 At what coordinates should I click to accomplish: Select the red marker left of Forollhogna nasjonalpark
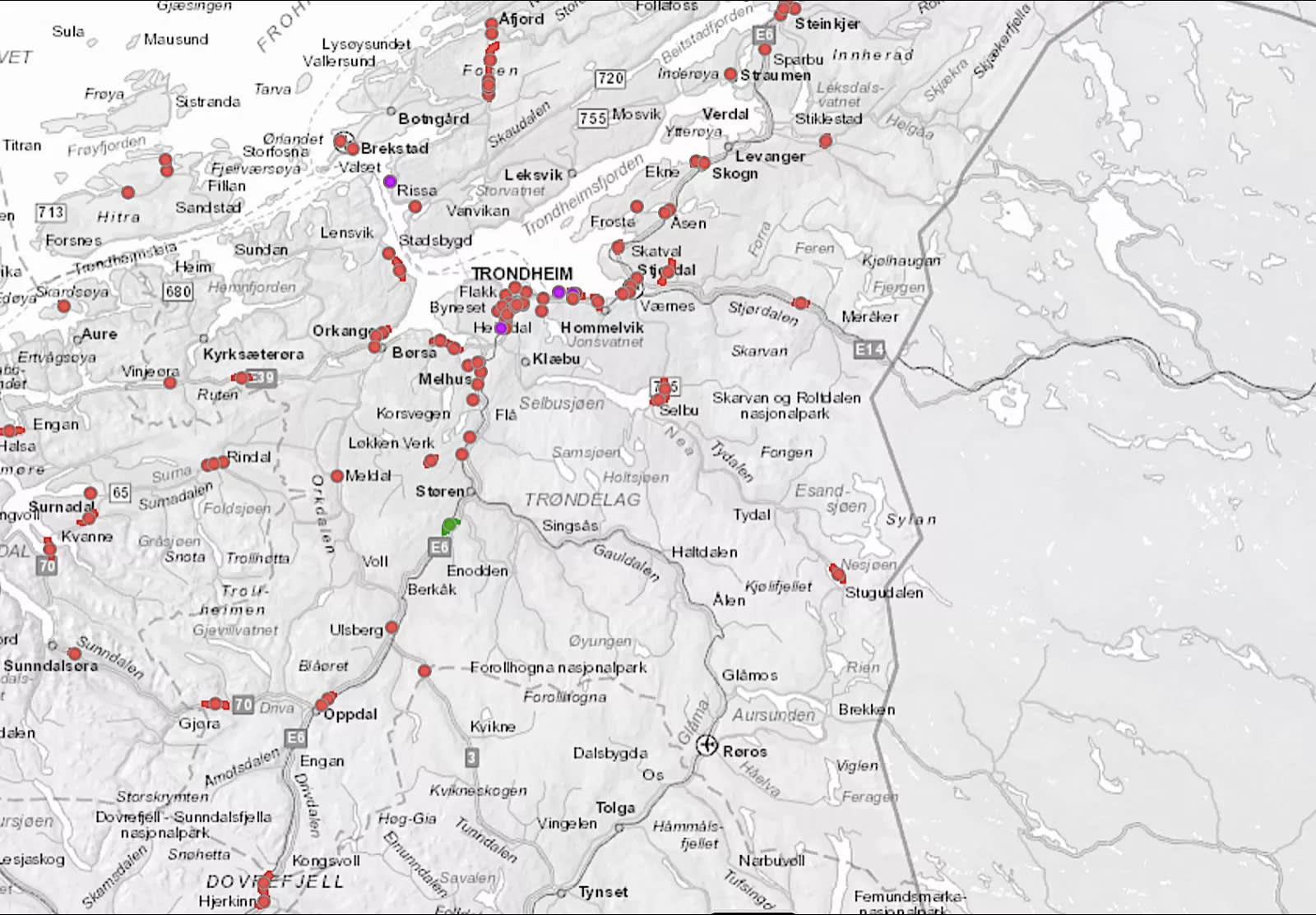tap(424, 671)
